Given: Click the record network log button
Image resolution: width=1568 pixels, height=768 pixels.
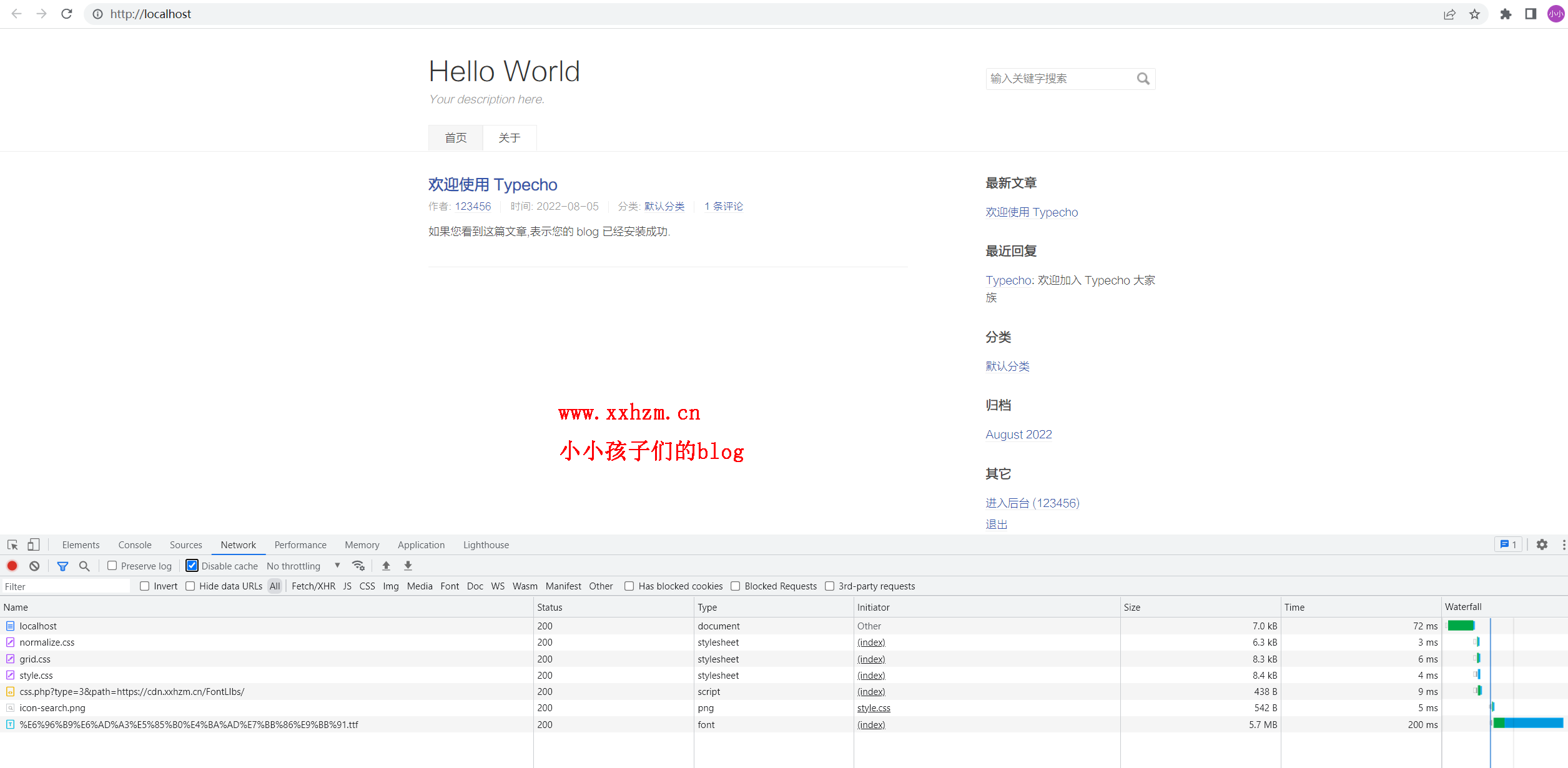Looking at the screenshot, I should (12, 566).
